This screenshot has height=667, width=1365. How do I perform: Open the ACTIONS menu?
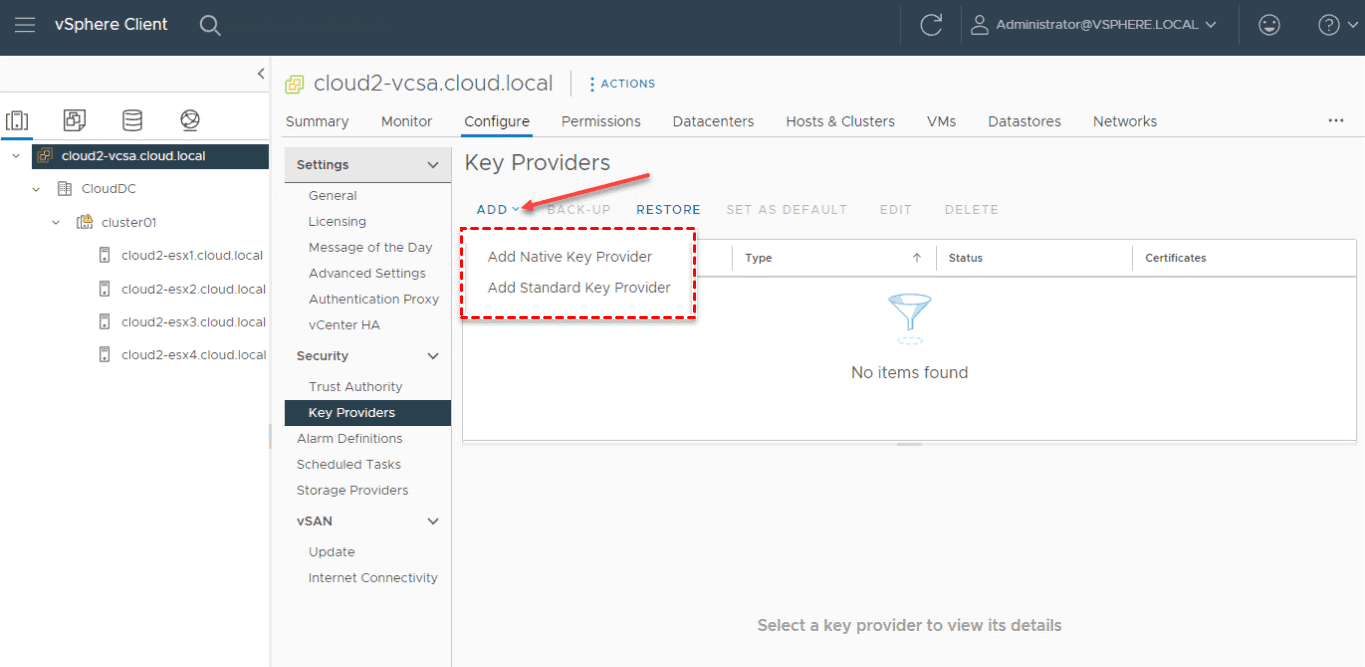pos(622,84)
